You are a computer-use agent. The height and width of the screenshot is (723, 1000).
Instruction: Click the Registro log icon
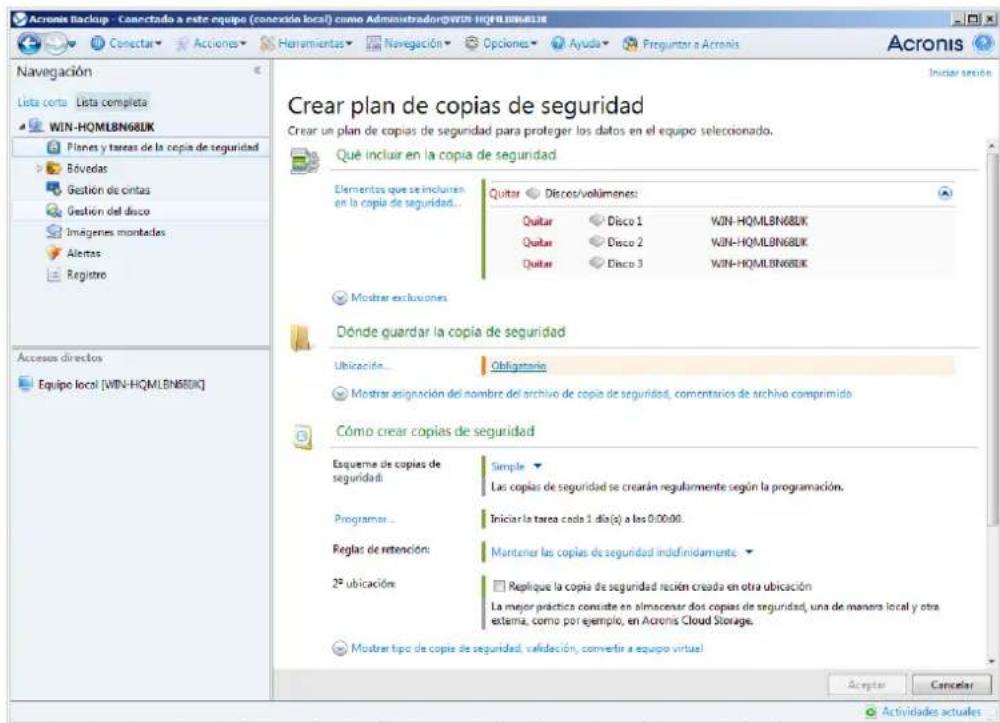(54, 275)
